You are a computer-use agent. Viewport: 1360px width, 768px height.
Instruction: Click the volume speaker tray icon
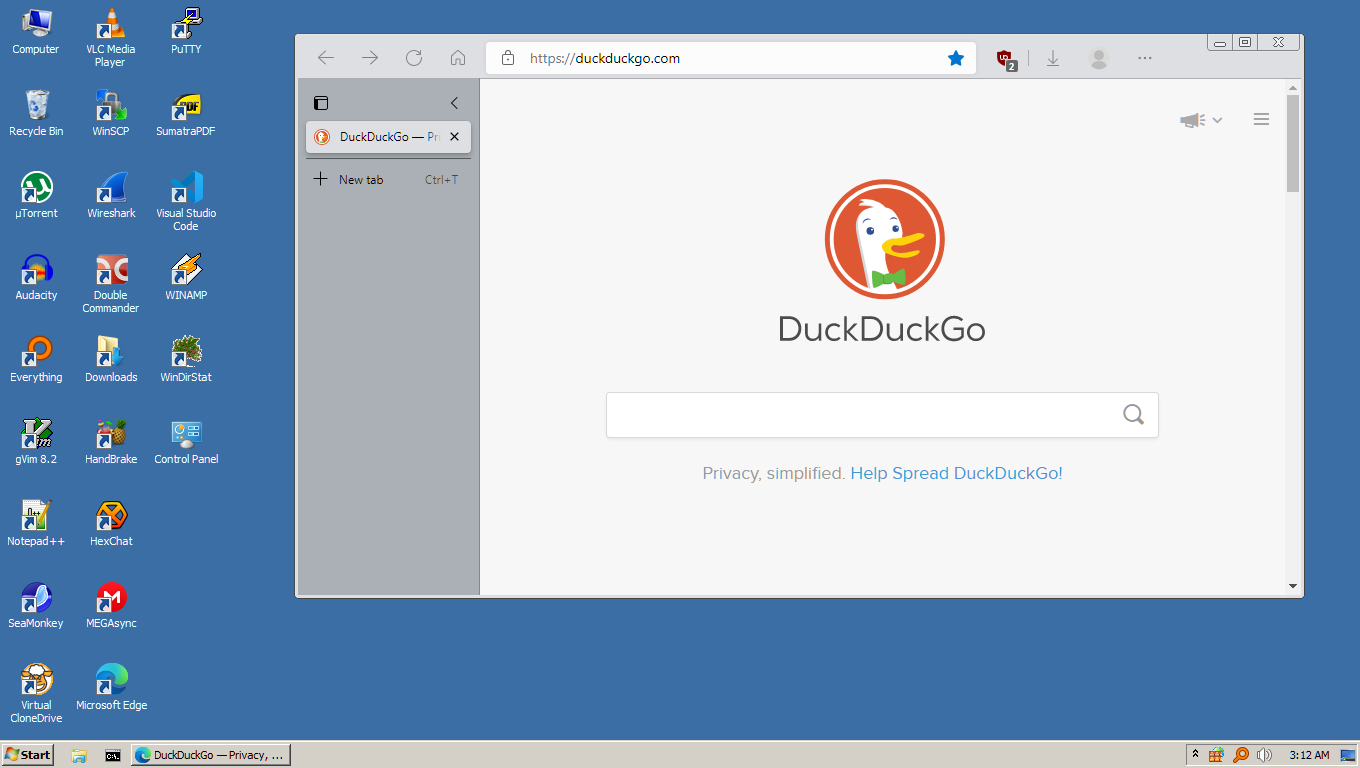click(1264, 755)
